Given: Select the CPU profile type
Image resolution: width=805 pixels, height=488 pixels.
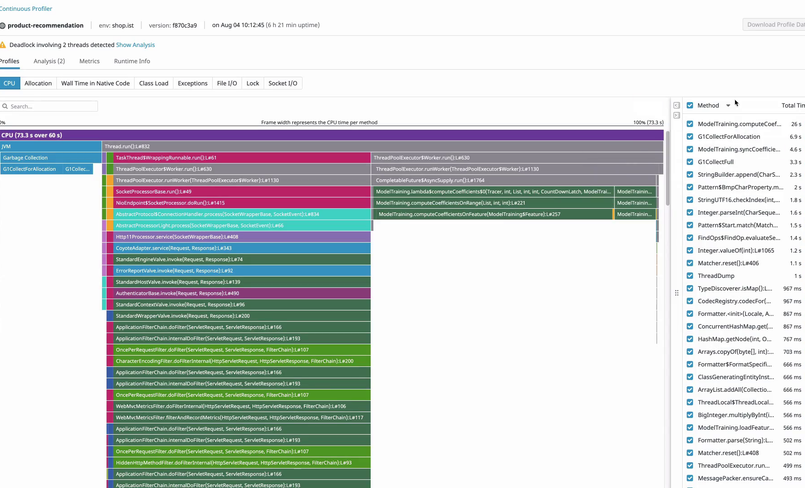Looking at the screenshot, I should point(10,83).
